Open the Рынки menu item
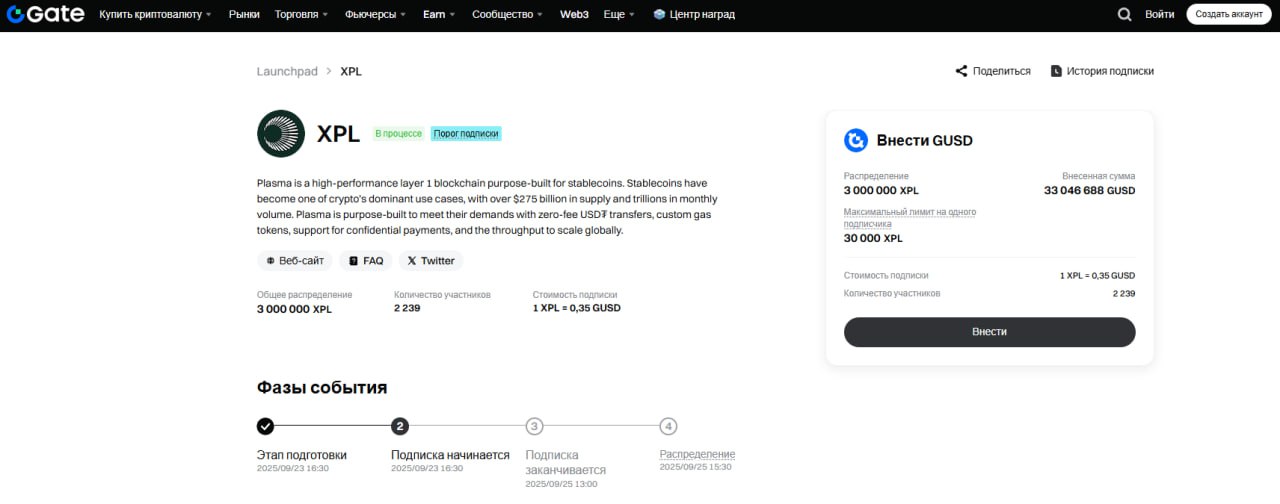 pyautogui.click(x=244, y=15)
